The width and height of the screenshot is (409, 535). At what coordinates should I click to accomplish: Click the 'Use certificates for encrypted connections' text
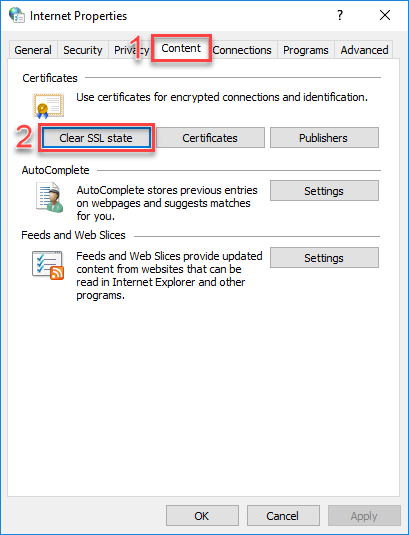[222, 97]
